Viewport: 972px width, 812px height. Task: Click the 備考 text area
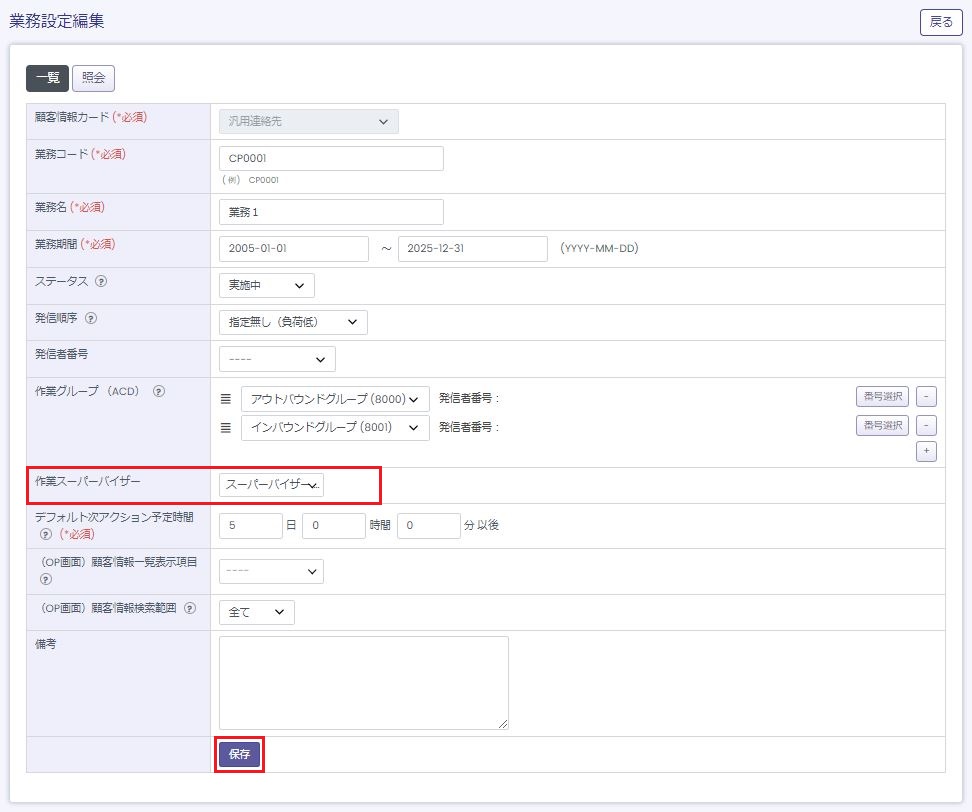[364, 683]
